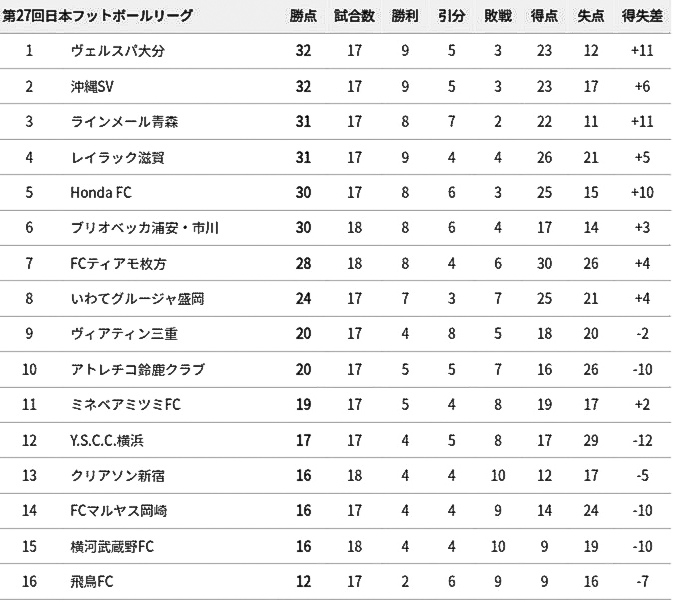This screenshot has height=602, width=673.
Task: Select ブリオベッカ浦安・市川 team name
Action: [145, 227]
